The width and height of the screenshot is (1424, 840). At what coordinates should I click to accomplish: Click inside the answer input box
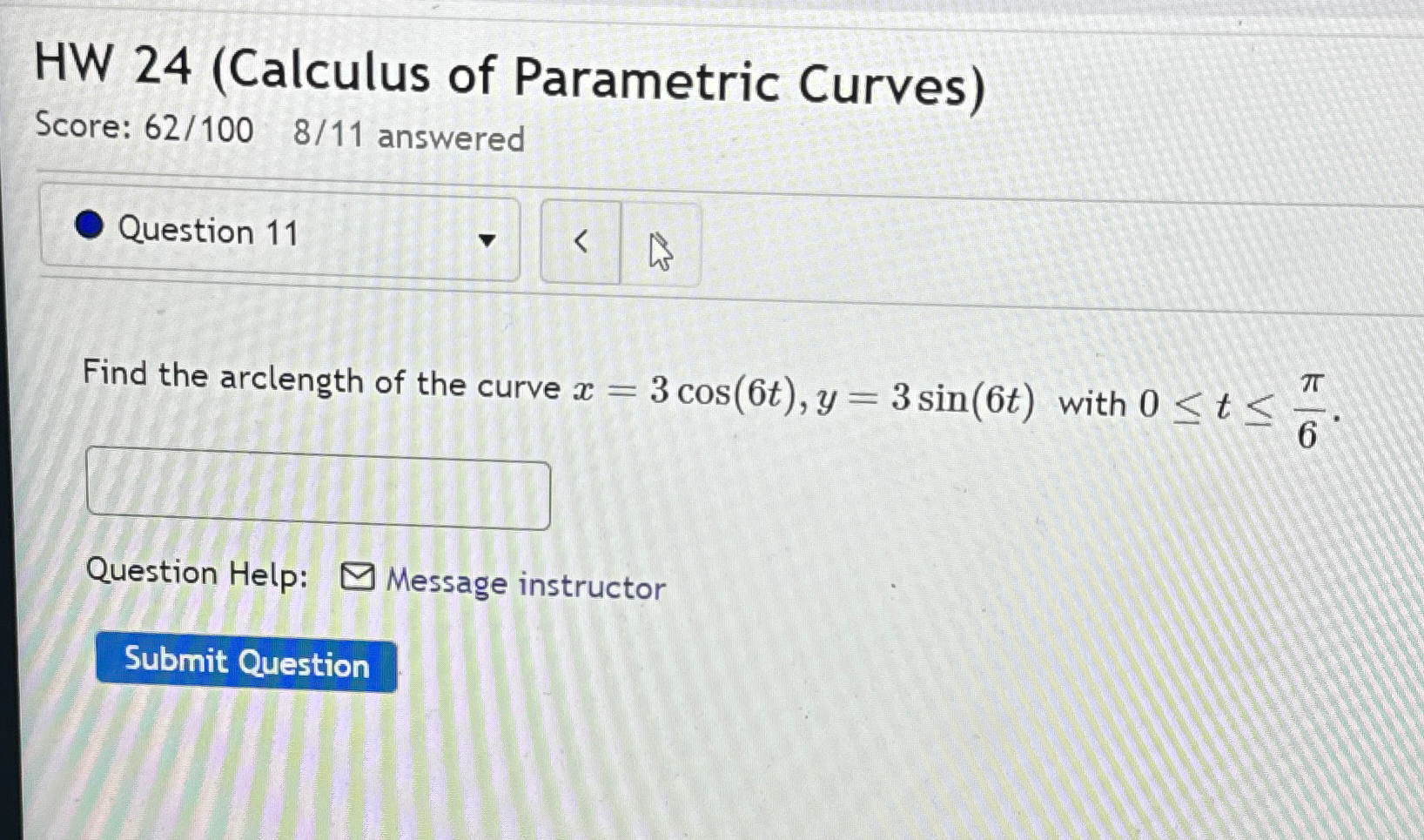coord(318,492)
